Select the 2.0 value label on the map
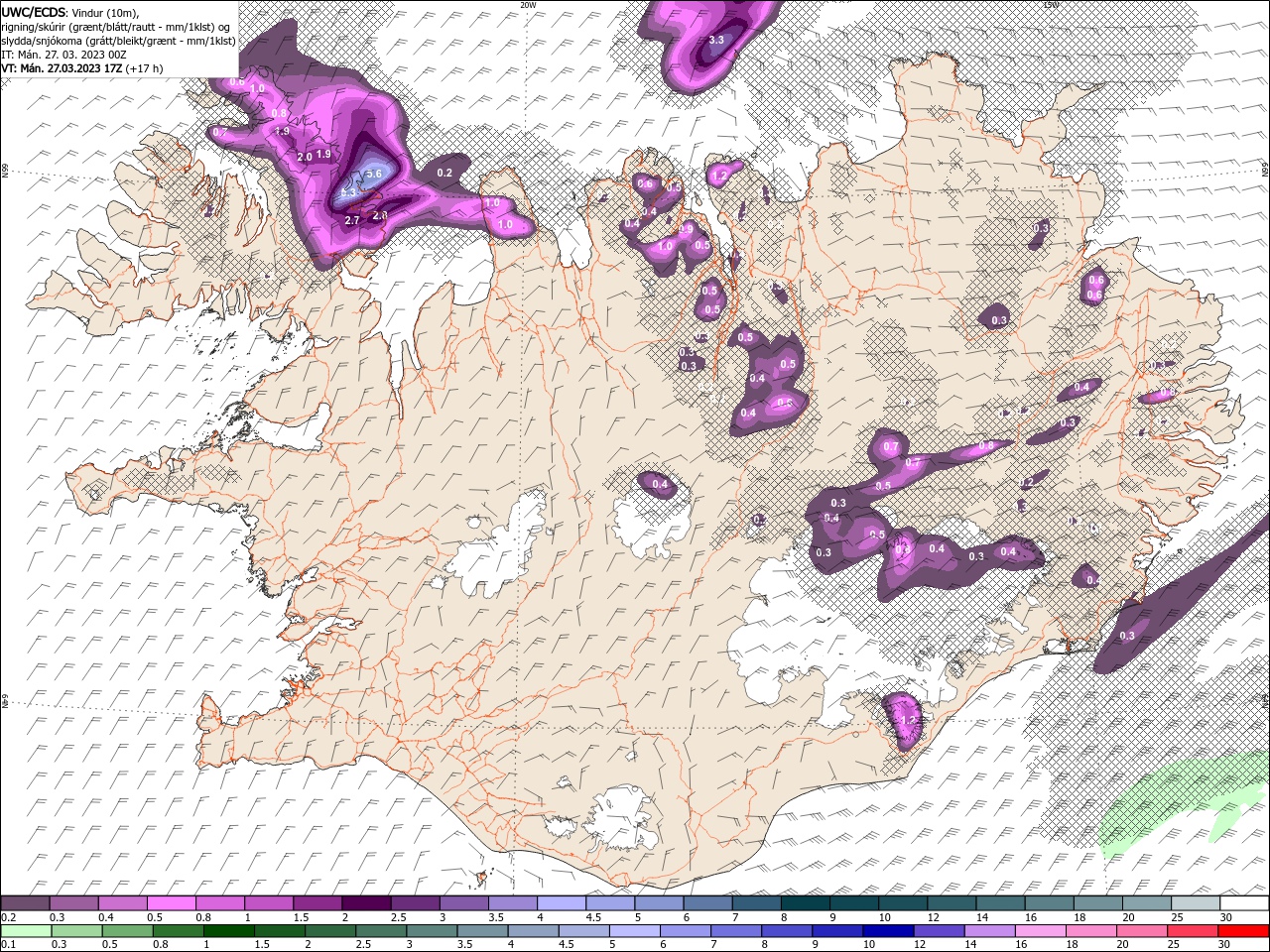The image size is (1270, 952). (x=305, y=157)
